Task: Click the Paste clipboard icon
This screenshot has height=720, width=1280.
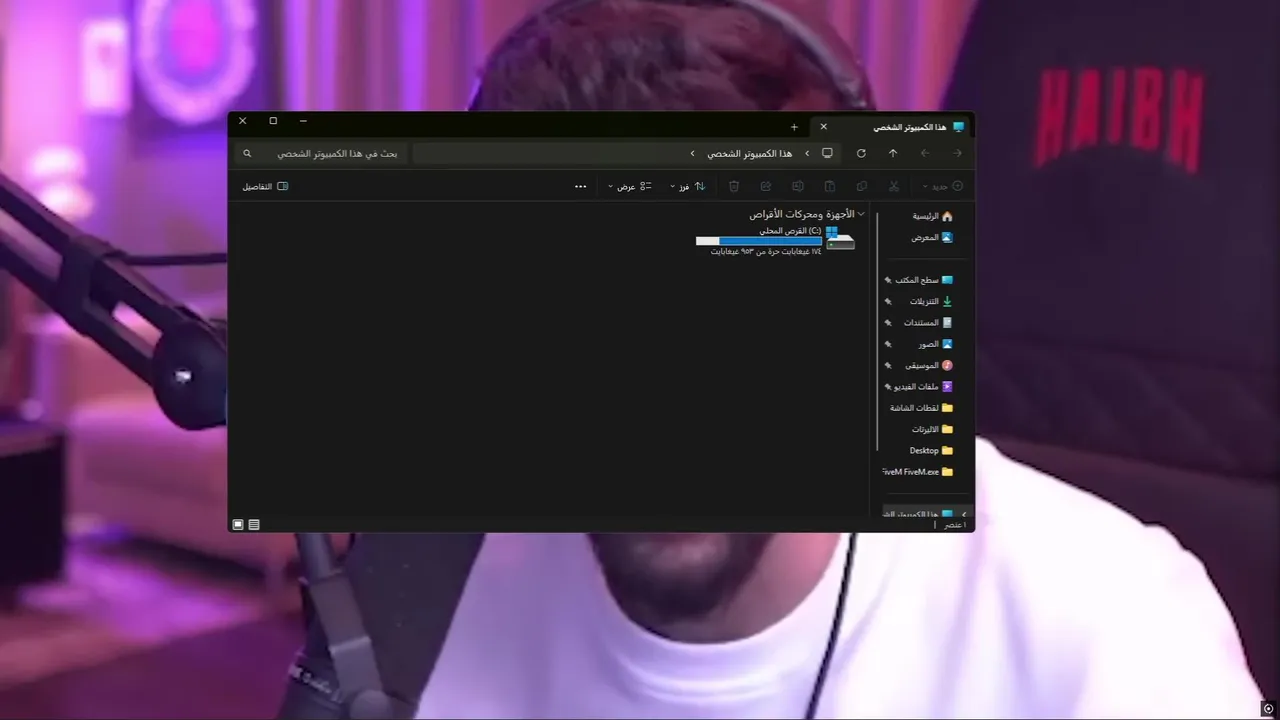Action: (x=830, y=186)
